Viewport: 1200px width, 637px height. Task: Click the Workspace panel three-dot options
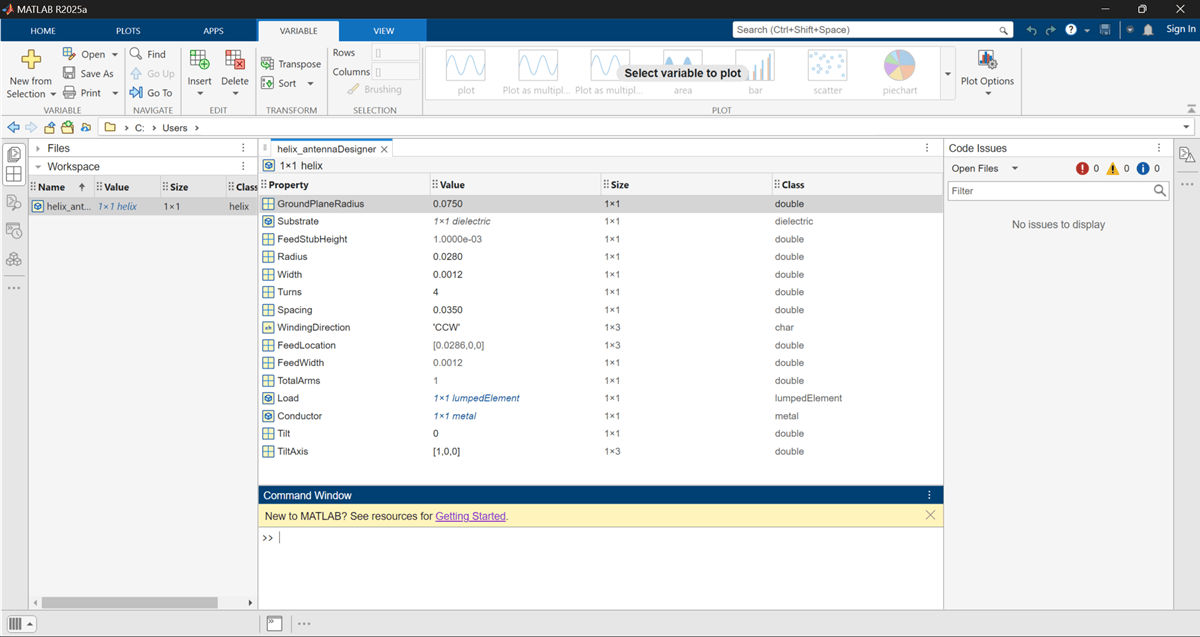(x=243, y=166)
